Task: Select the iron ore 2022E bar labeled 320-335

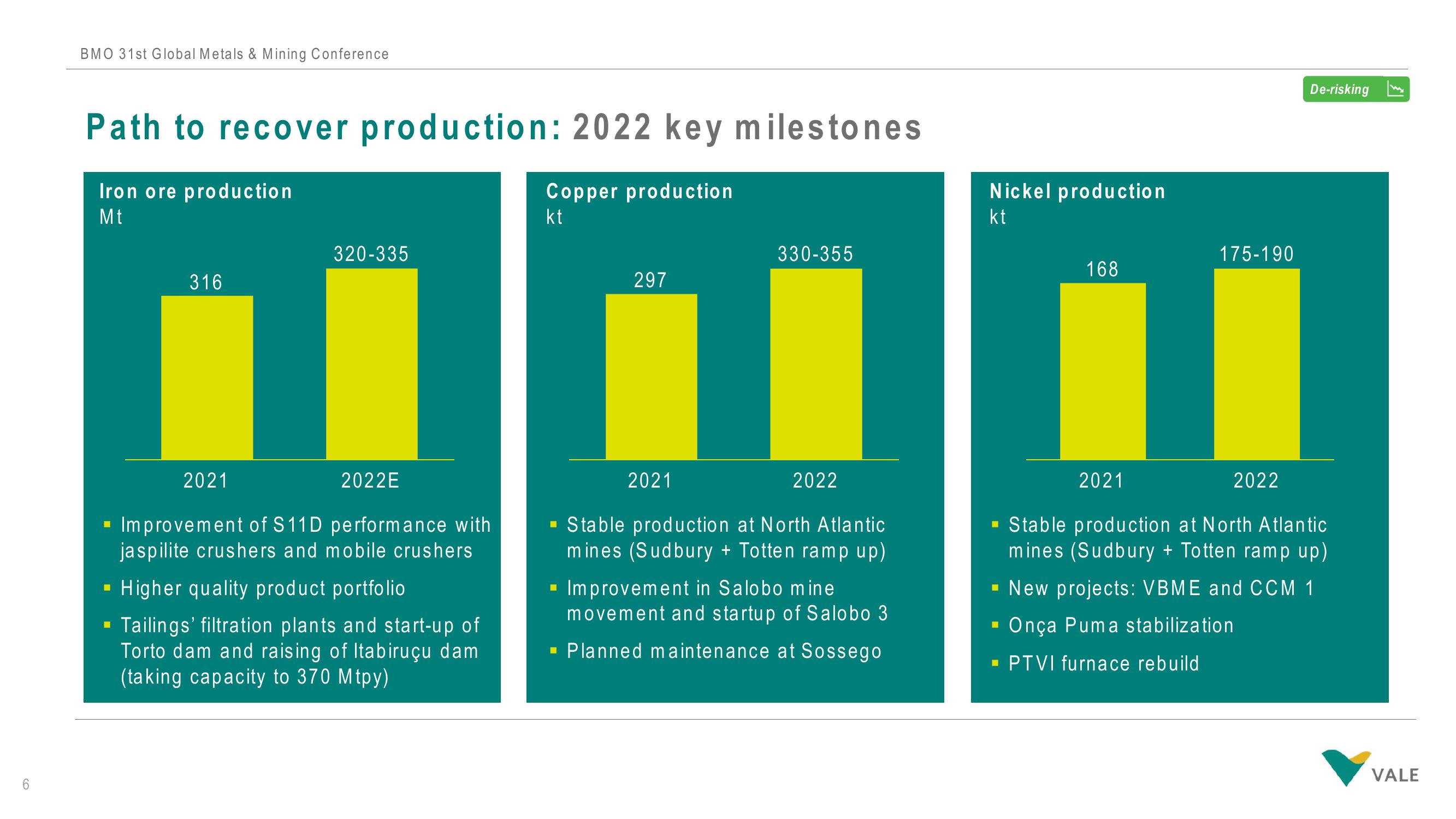Action: pos(372,364)
